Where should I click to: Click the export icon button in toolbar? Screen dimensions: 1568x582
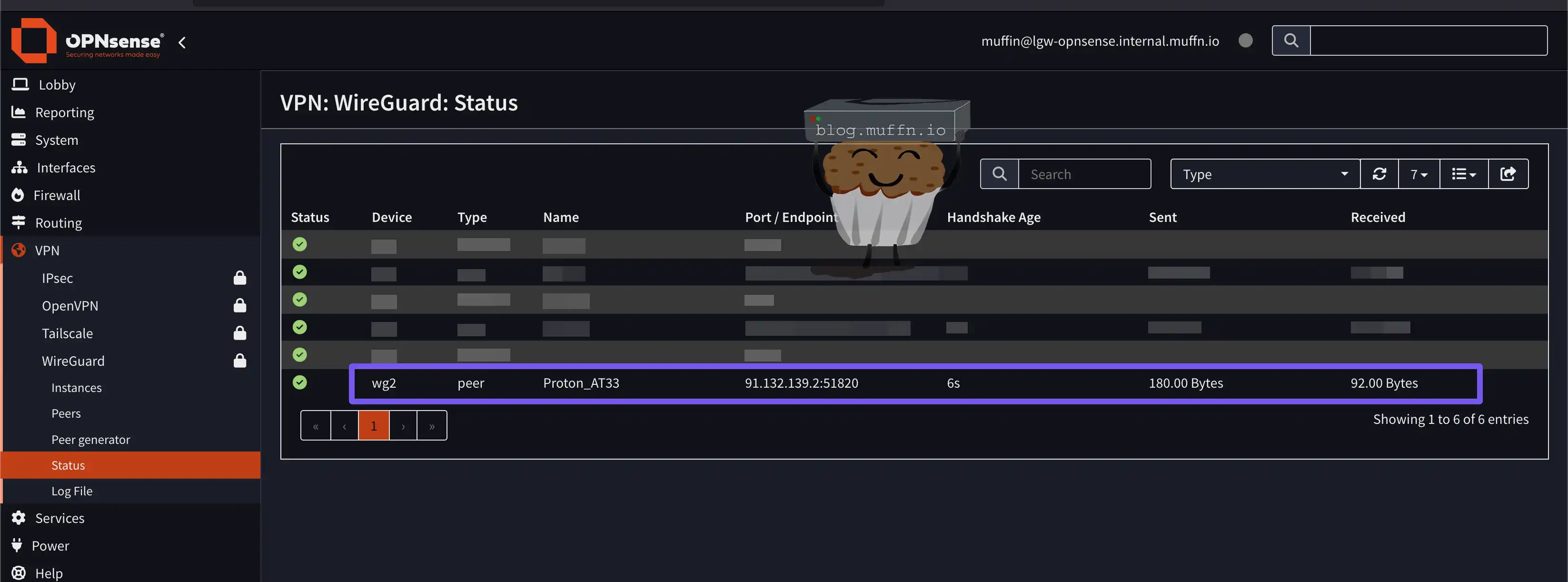[x=1508, y=174]
